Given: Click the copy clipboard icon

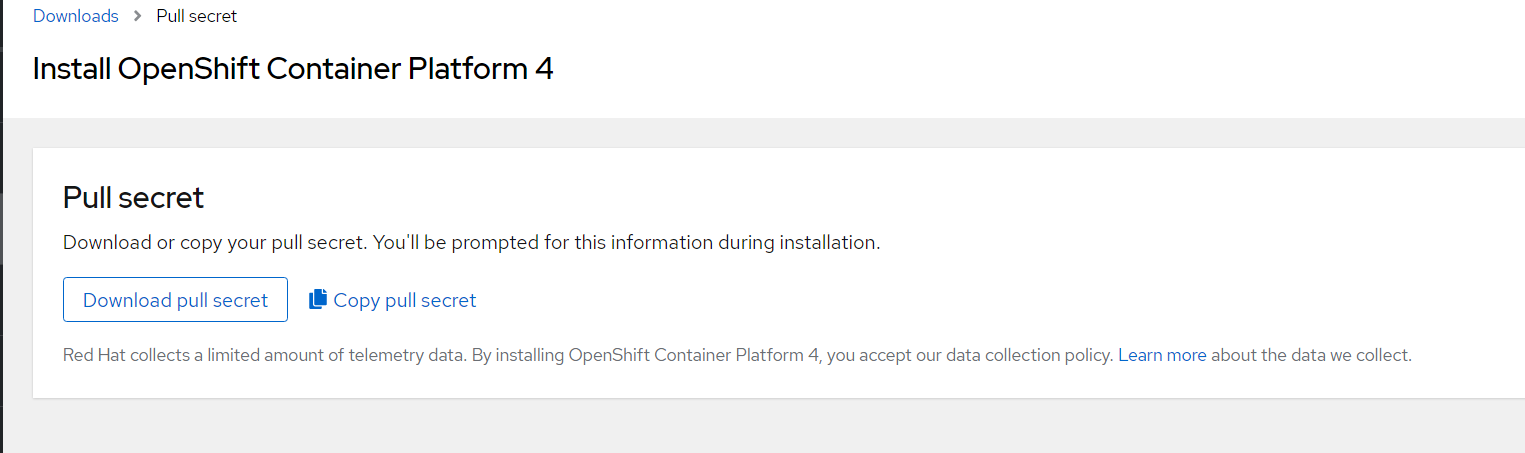Looking at the screenshot, I should point(318,300).
